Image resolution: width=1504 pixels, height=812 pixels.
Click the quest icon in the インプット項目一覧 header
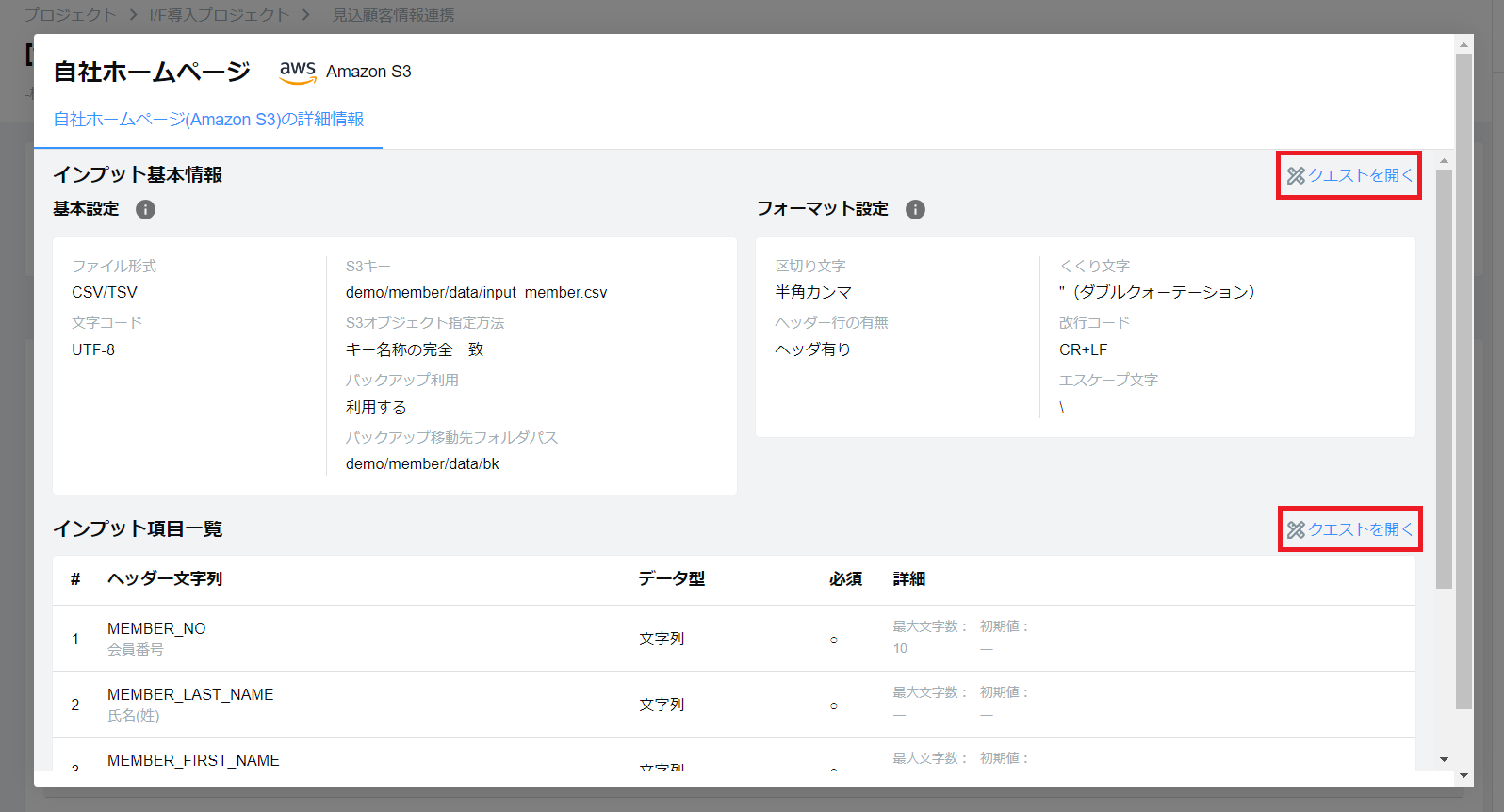point(1296,530)
